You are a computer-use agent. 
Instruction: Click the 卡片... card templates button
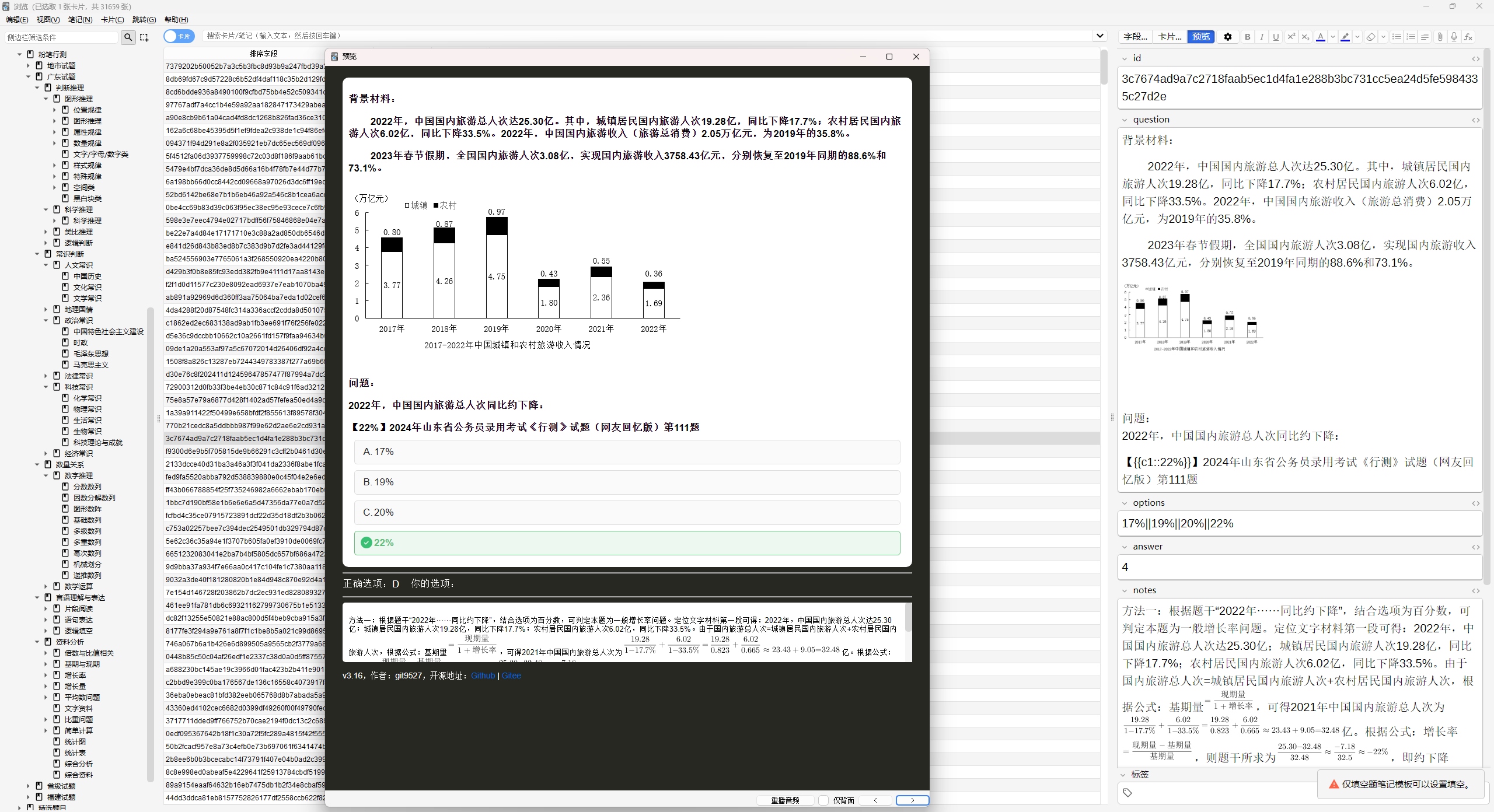(1170, 37)
